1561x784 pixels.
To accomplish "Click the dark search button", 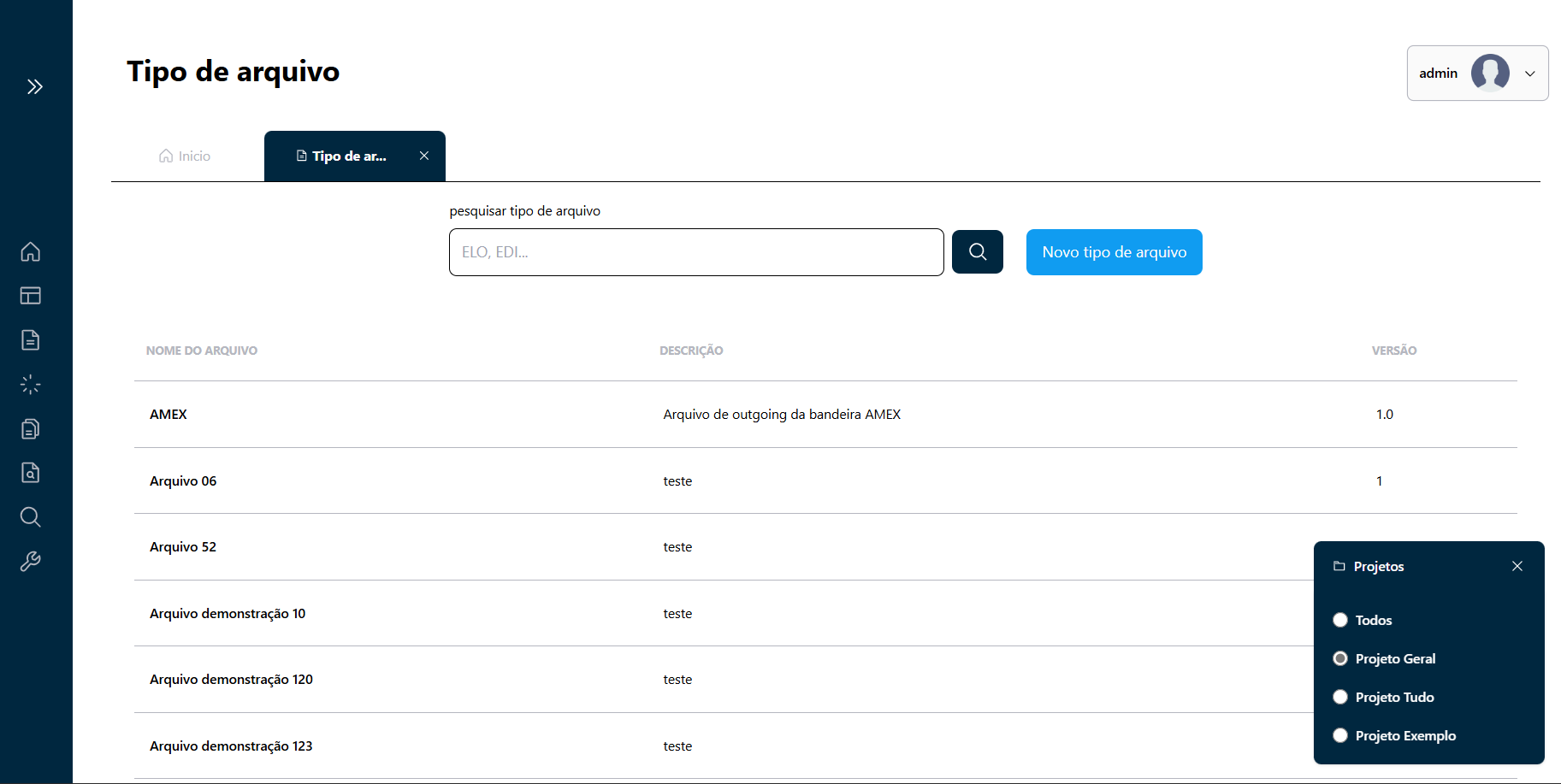I will (978, 252).
